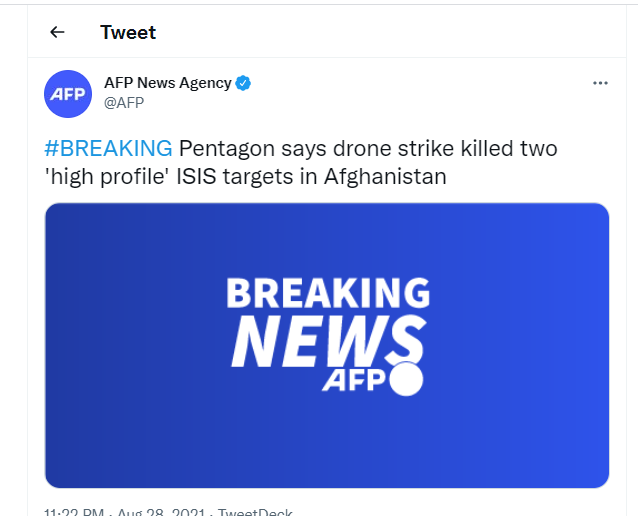Screen dimensions: 638x516
Task: Open the AFP News Agency display name
Action: pos(168,83)
